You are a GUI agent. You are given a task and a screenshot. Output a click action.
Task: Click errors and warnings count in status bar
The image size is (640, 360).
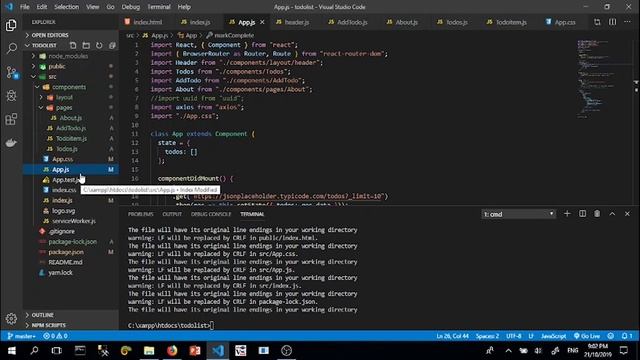(56, 336)
